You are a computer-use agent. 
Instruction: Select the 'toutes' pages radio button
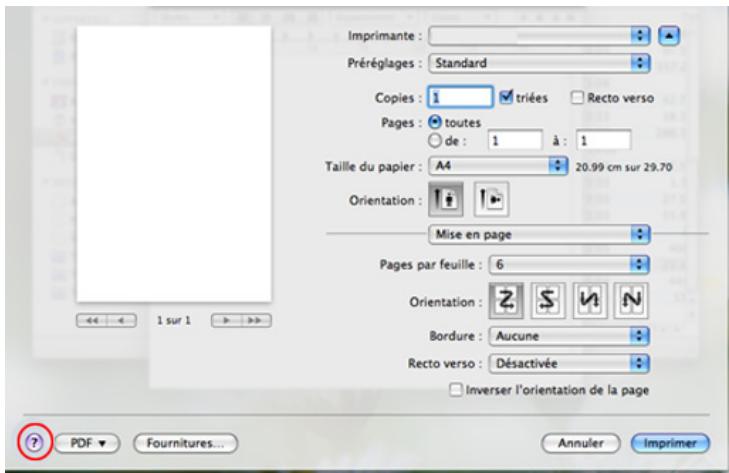click(435, 122)
